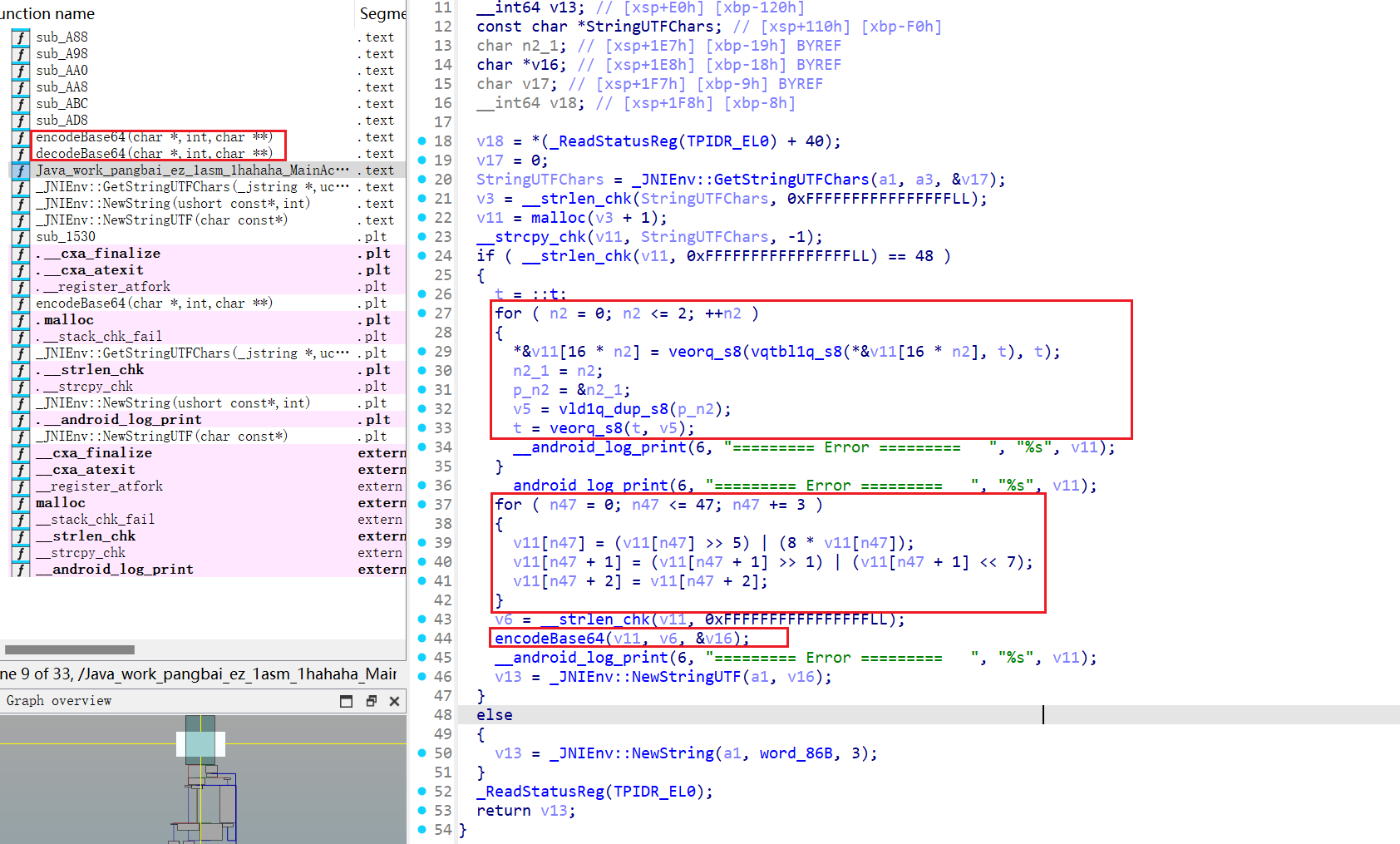The height and width of the screenshot is (844, 1400).
Task: Toggle breakpoint dot at line 39
Action: click(x=422, y=543)
